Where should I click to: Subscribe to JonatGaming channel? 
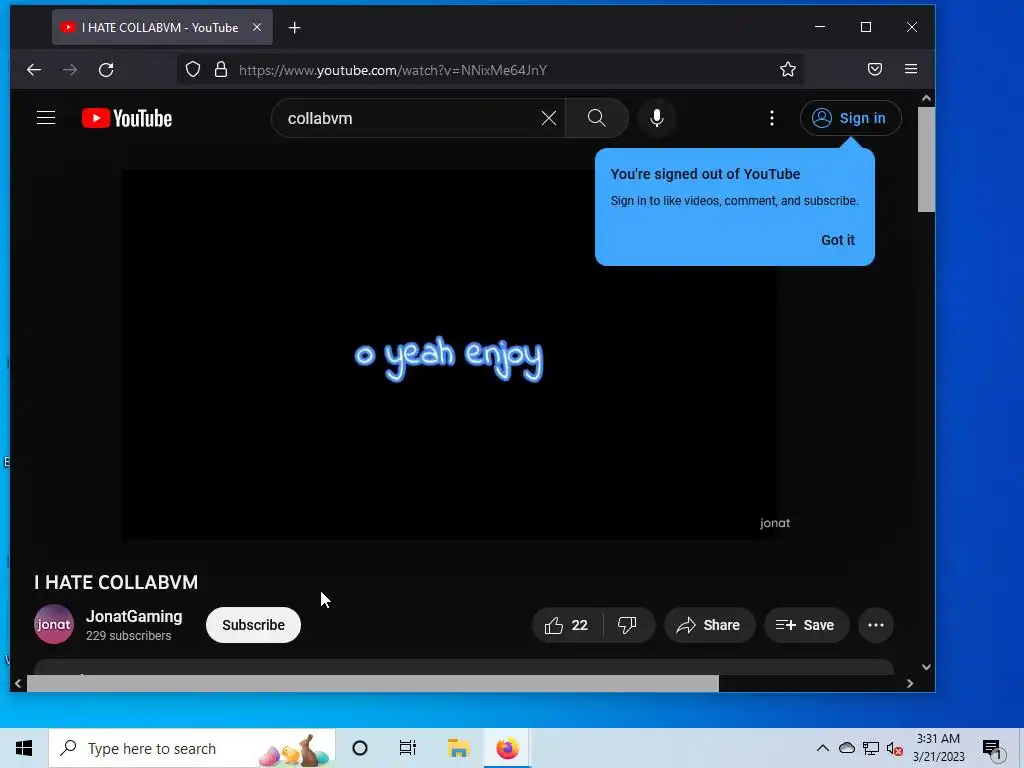253,626
